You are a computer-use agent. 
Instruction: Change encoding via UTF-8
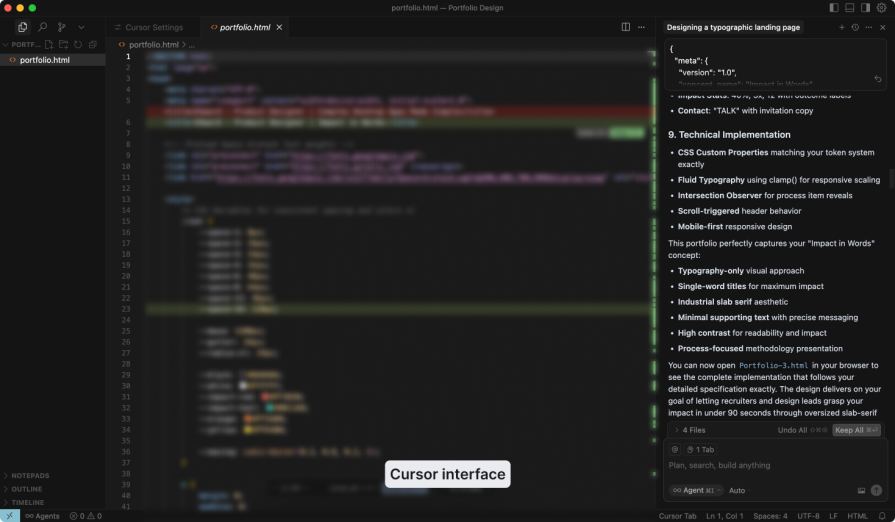(x=808, y=516)
